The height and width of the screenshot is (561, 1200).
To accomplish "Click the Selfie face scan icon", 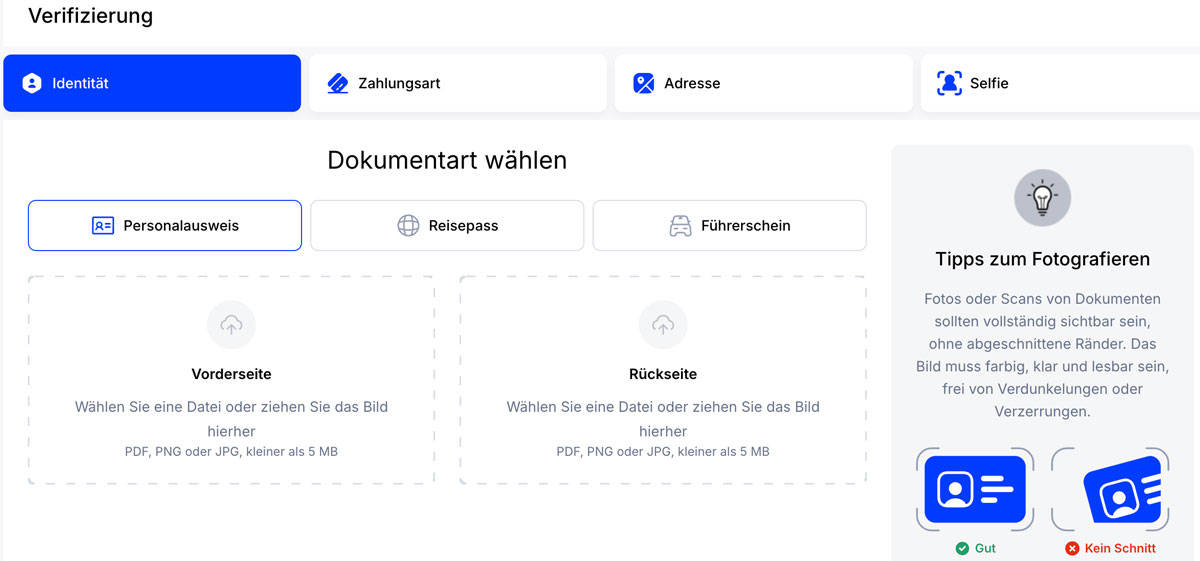I will (x=949, y=83).
